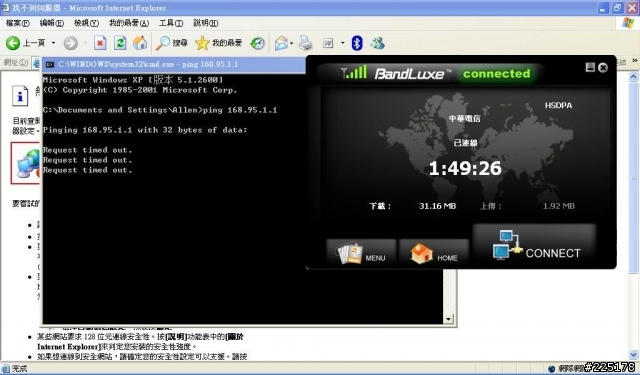Click the ping 168.95.1.1 command line
Screen dimensions: 640x375
pos(160,110)
